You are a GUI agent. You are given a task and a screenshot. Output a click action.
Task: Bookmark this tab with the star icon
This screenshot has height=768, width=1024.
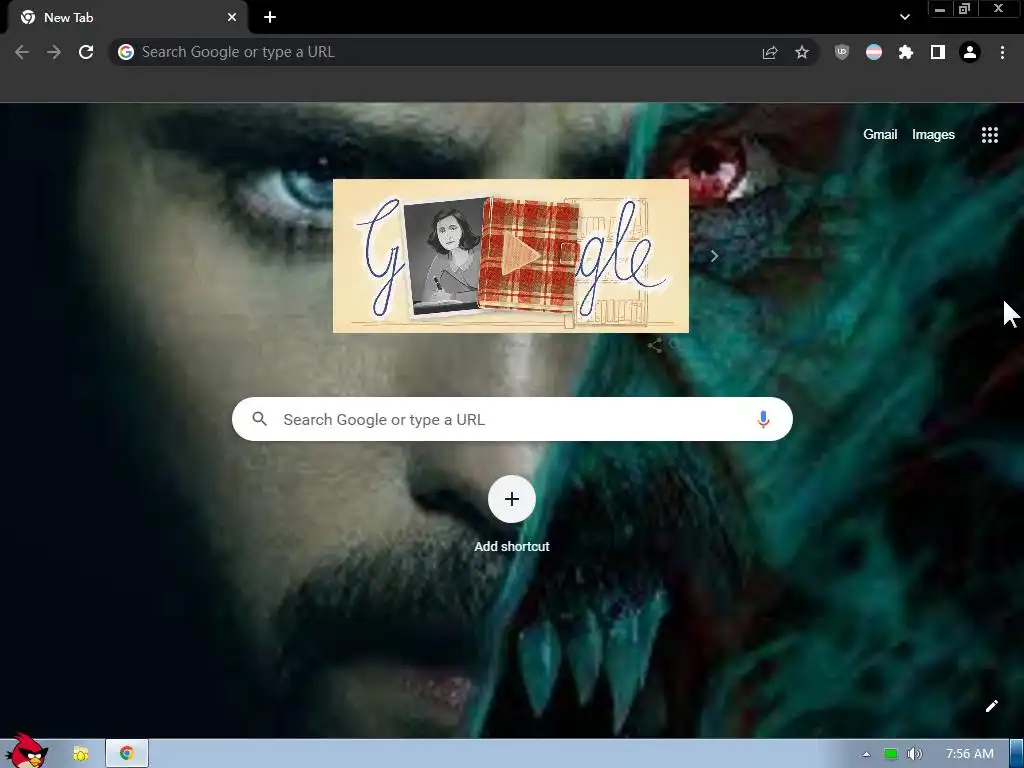click(802, 52)
